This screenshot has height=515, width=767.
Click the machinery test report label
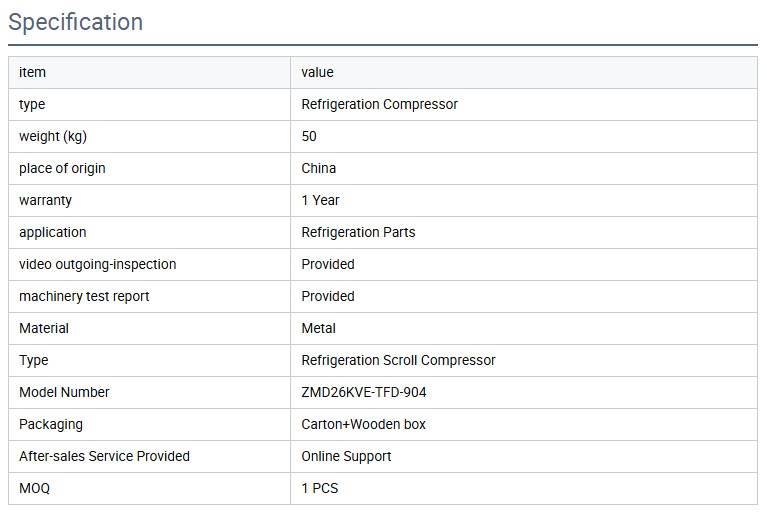[84, 296]
